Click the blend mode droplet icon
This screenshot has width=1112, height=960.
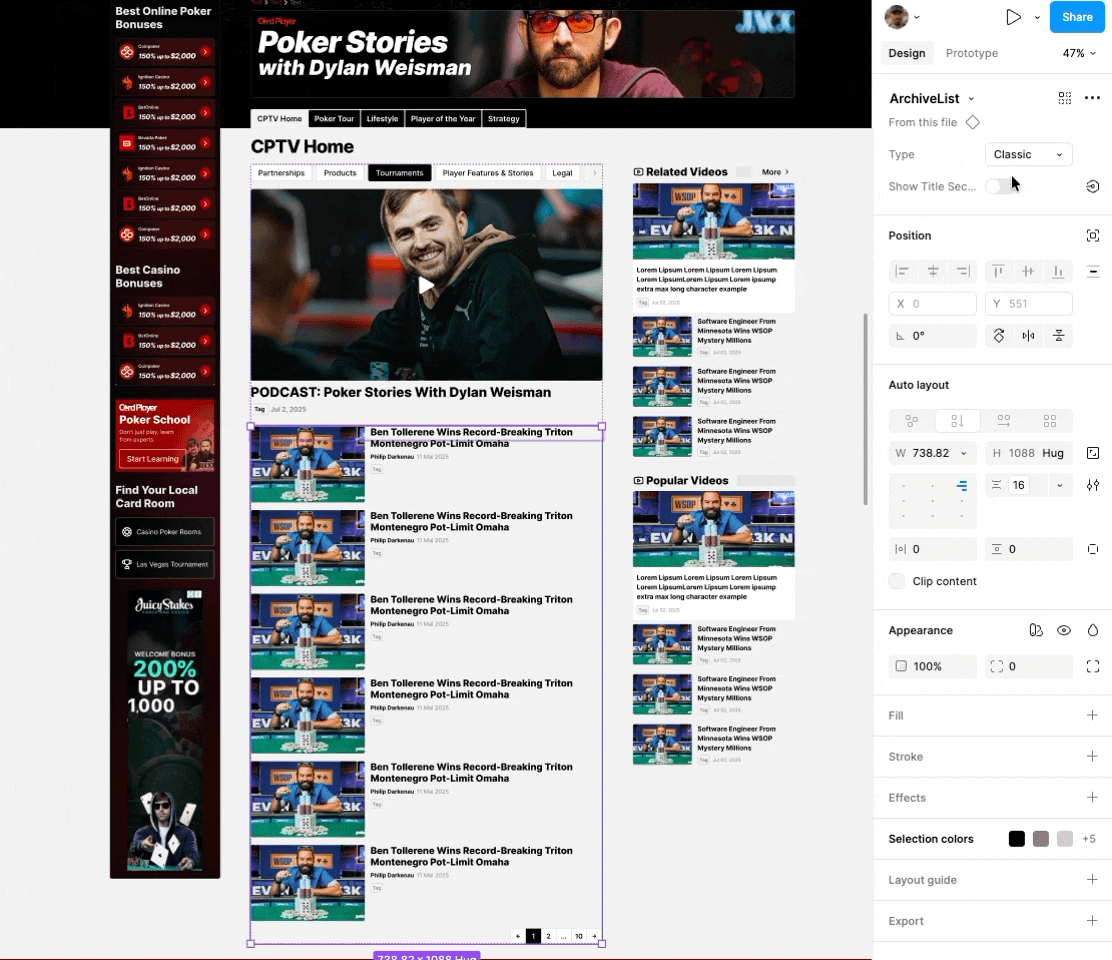(1093, 630)
